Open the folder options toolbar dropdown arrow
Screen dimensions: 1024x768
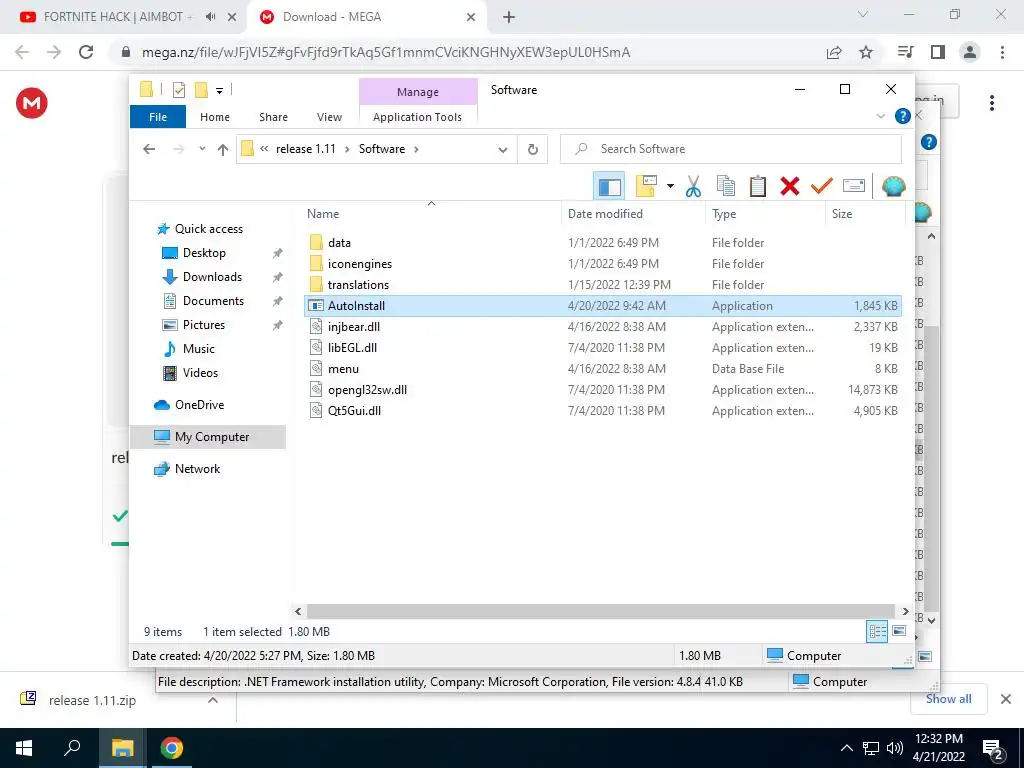[x=670, y=186]
